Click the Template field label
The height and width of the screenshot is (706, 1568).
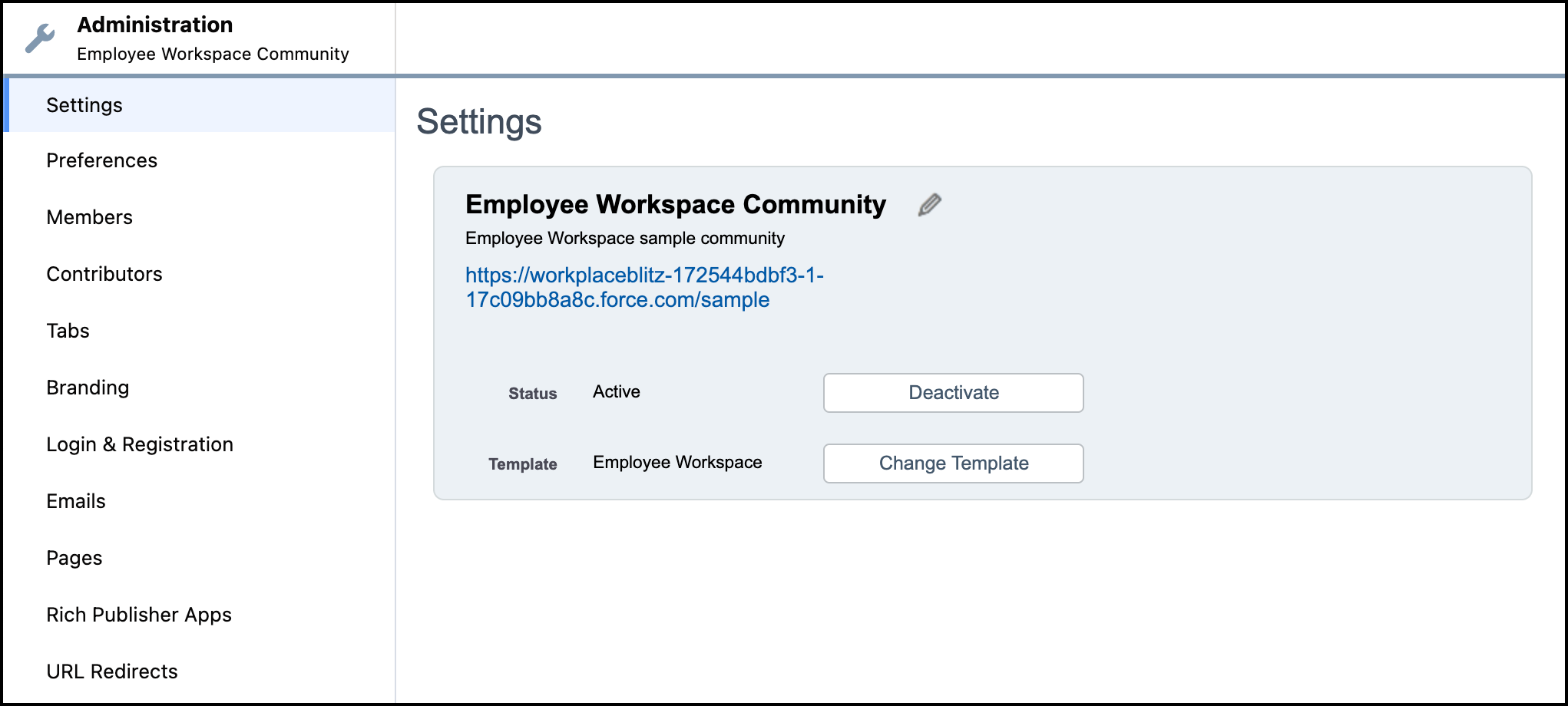[x=523, y=464]
